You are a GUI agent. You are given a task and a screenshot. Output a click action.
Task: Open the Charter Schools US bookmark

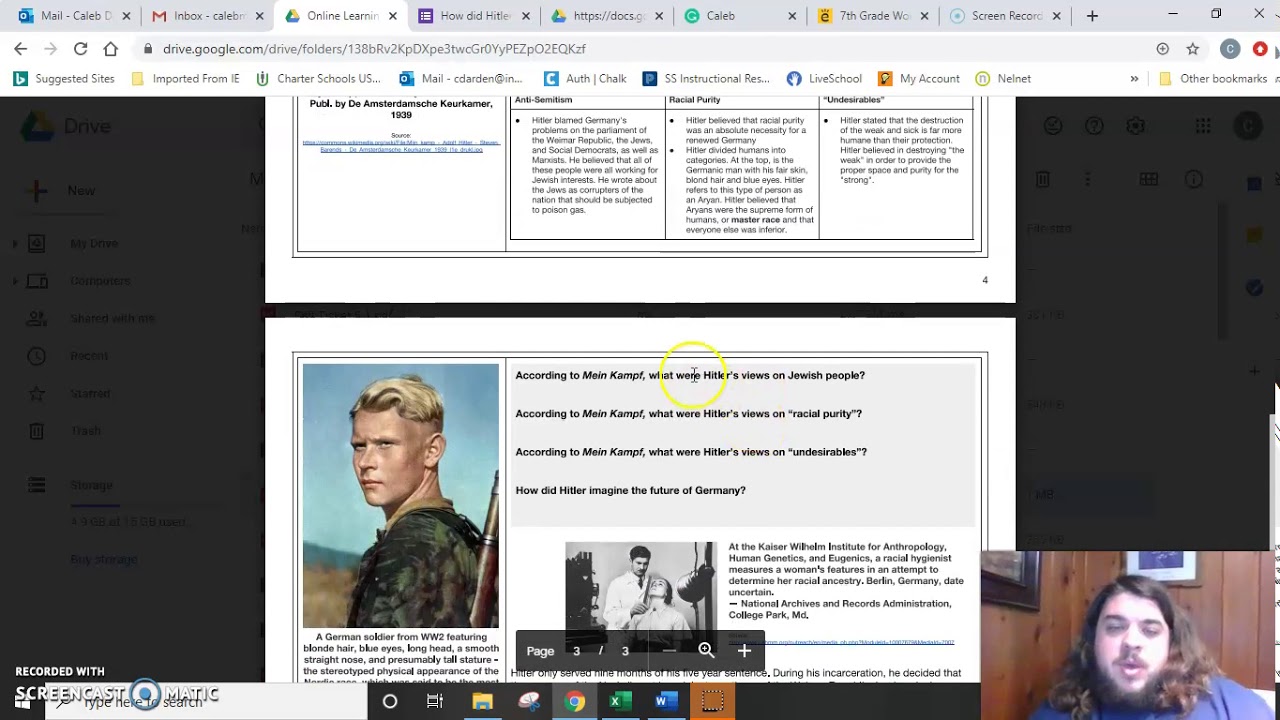[x=318, y=78]
